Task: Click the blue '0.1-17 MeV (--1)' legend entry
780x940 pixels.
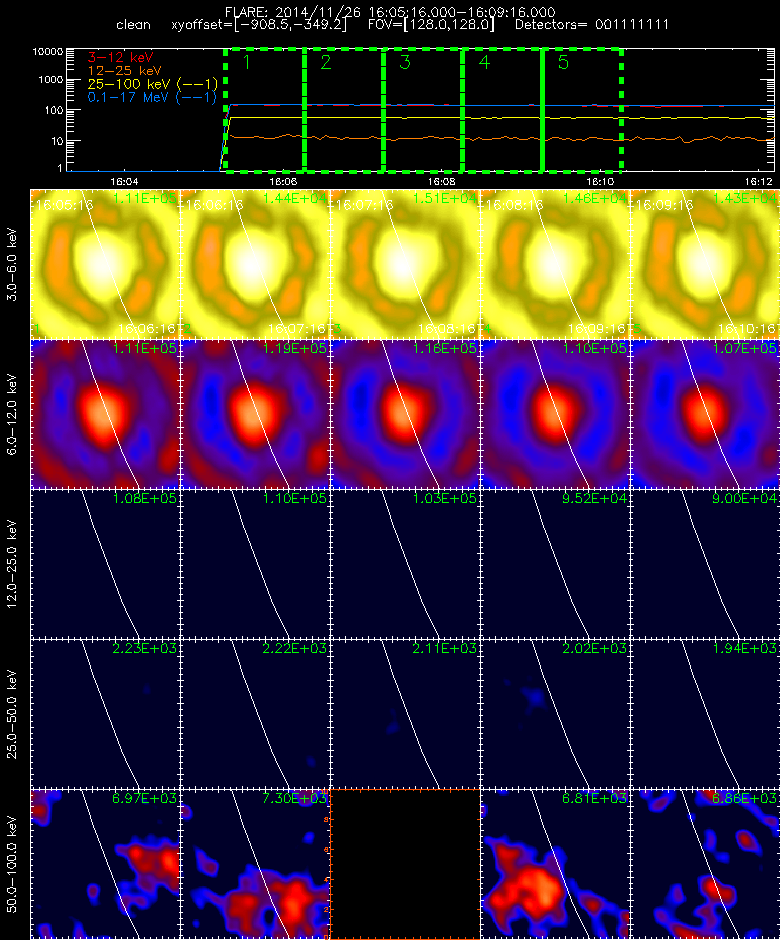Action: coord(152,97)
